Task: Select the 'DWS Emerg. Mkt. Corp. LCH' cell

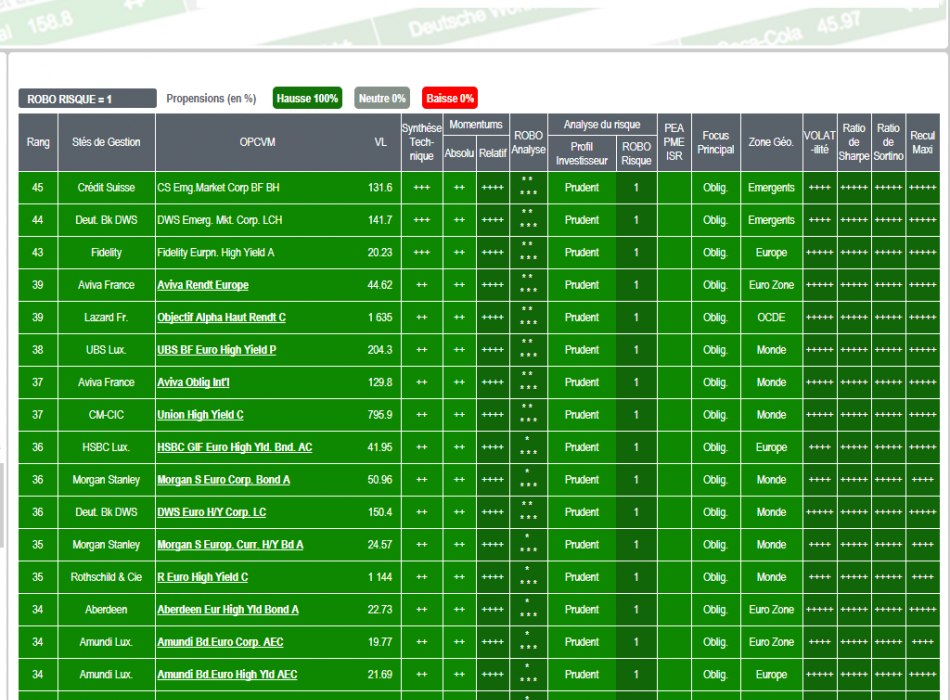Action: point(219,220)
